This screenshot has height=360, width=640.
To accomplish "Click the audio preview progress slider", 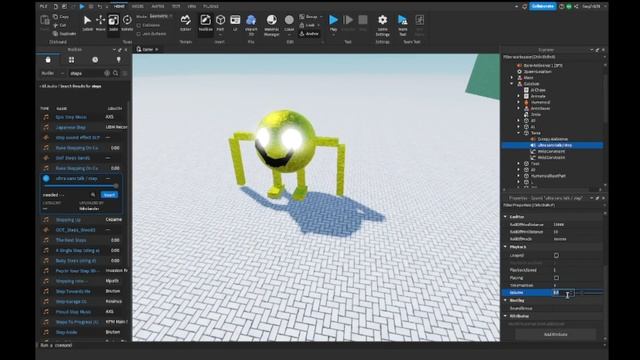I will [80, 186].
